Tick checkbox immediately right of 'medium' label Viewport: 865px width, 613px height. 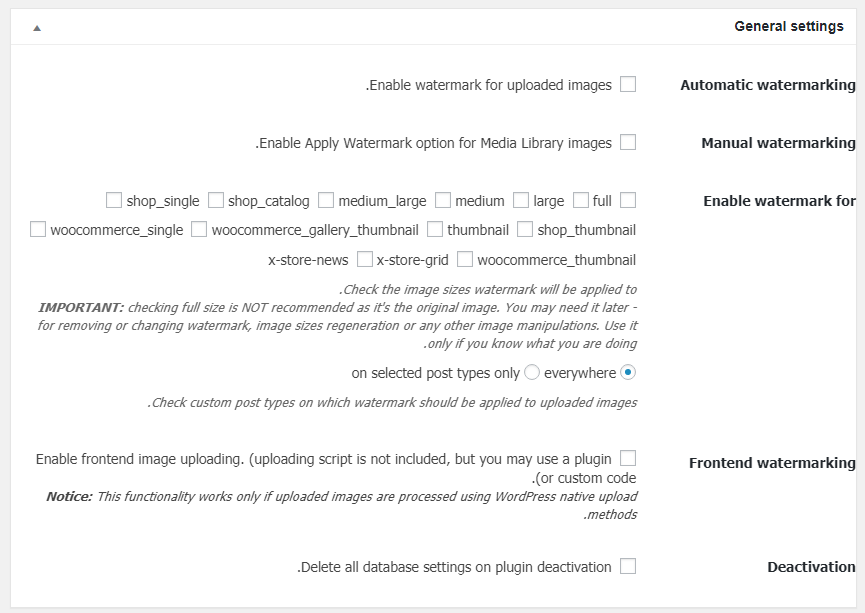521,200
